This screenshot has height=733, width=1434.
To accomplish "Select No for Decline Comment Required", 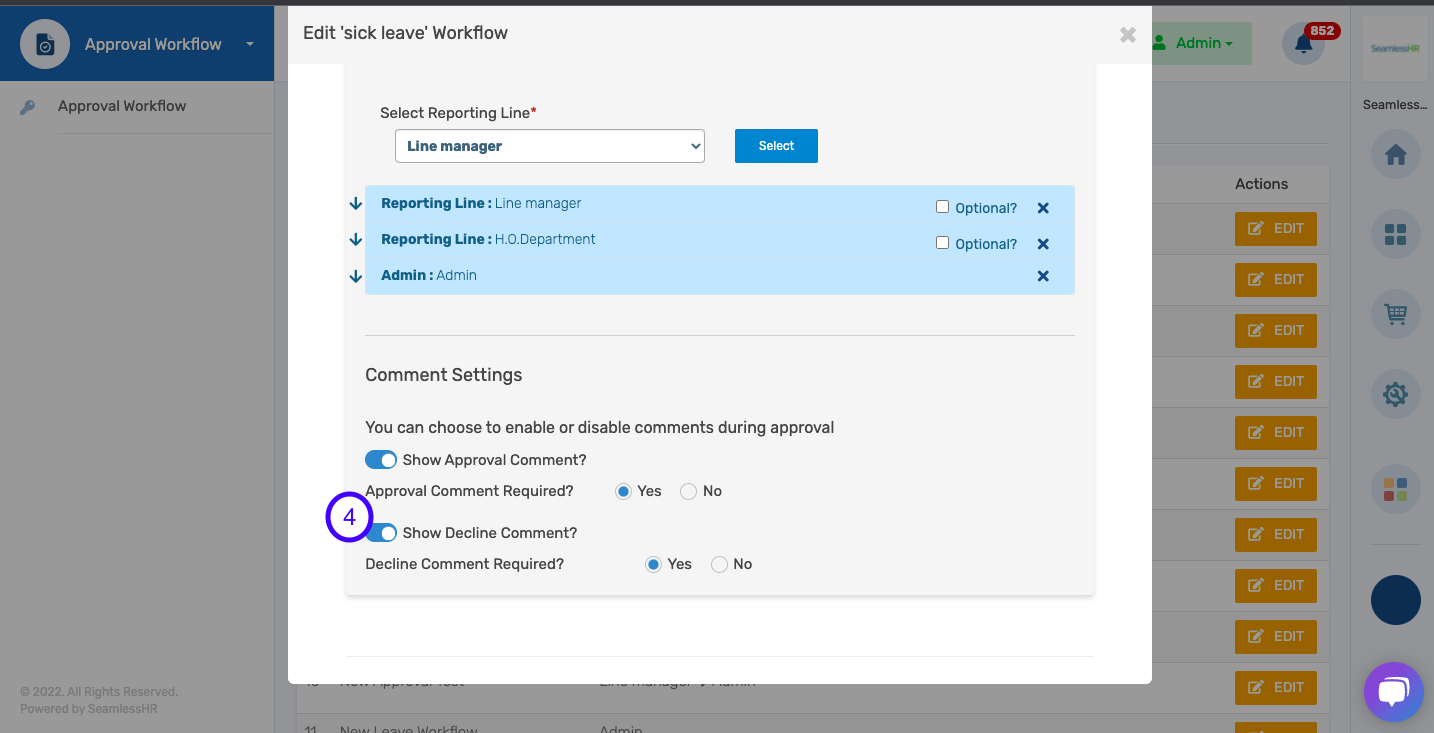I will point(718,564).
